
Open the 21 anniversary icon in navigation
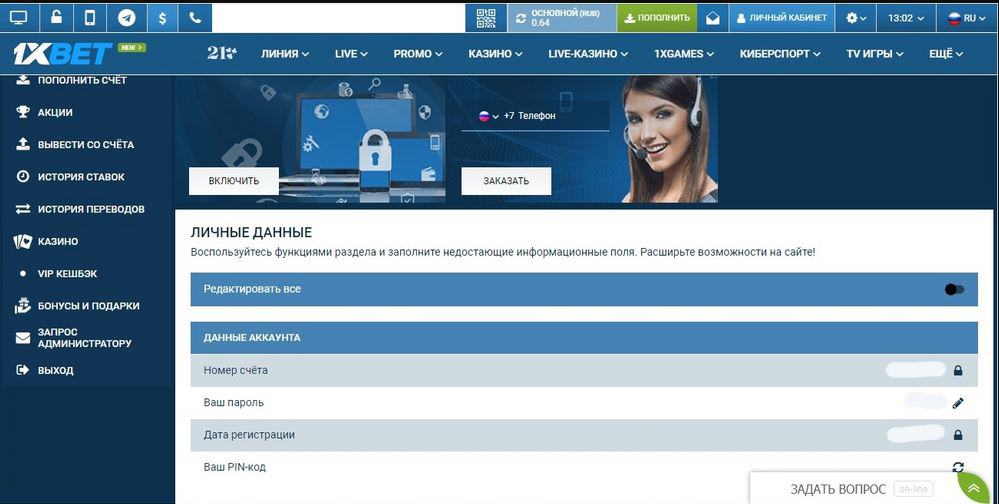click(221, 54)
